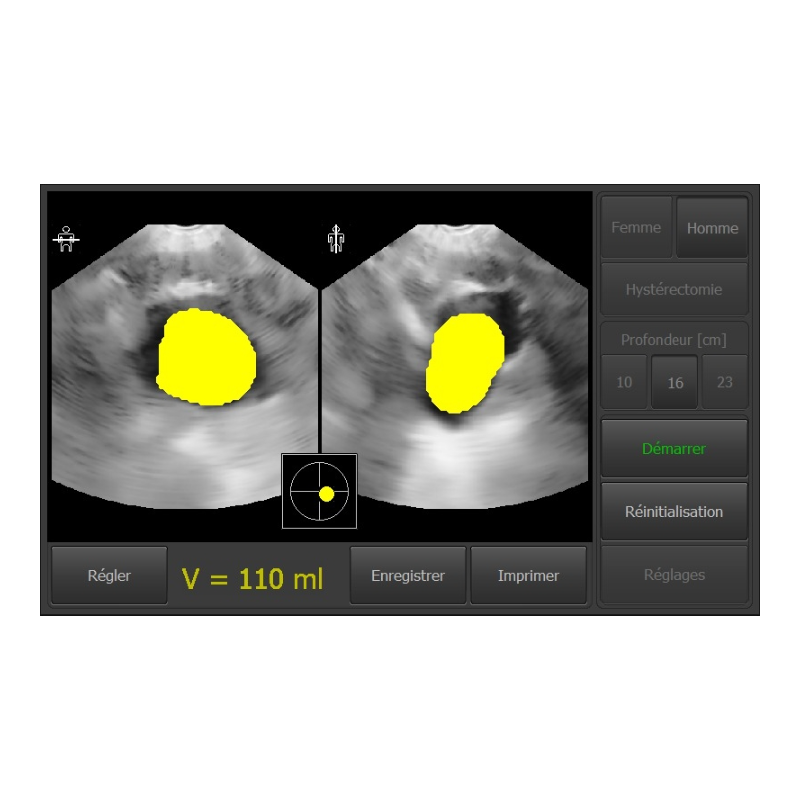The width and height of the screenshot is (800, 800).
Task: Click the Profondeur [cm] label
Action: 674,339
